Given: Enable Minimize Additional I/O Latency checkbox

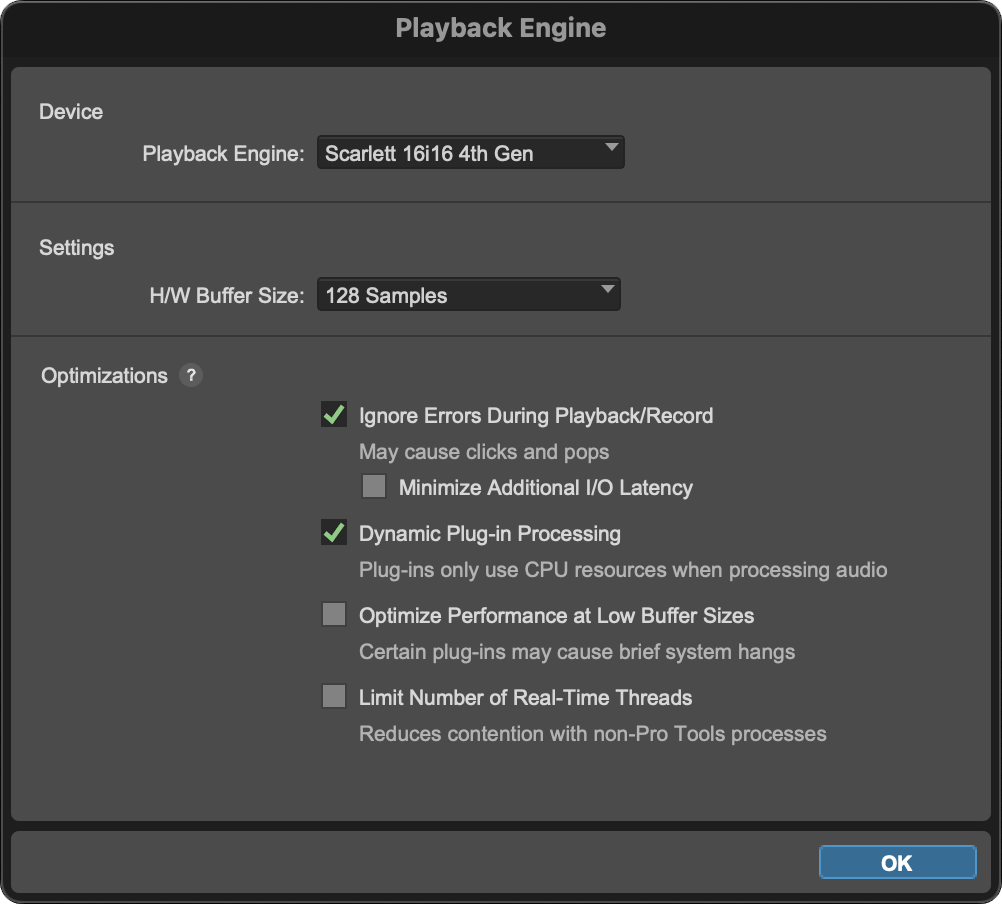Looking at the screenshot, I should click(x=374, y=486).
